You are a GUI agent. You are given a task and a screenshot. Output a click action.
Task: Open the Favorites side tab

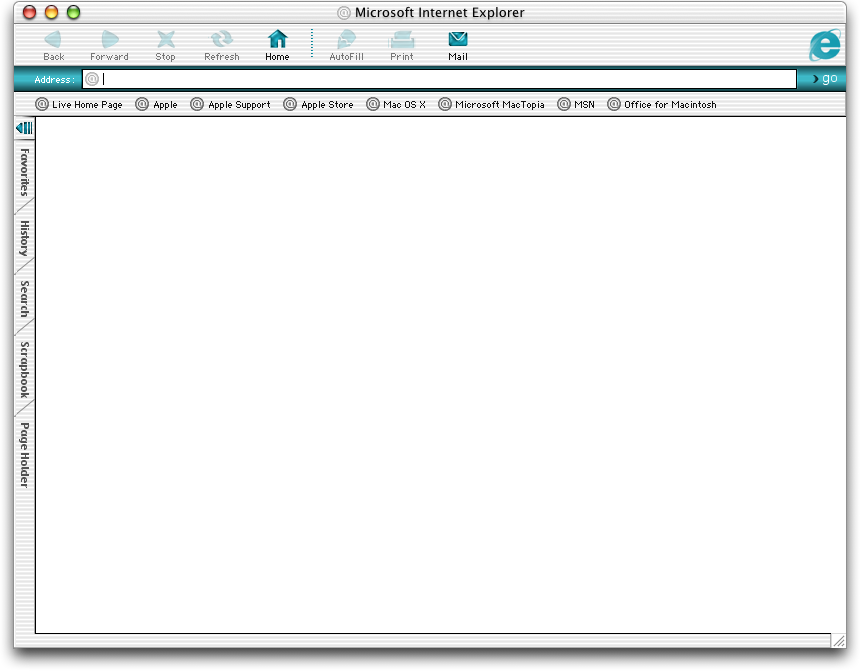(x=24, y=172)
